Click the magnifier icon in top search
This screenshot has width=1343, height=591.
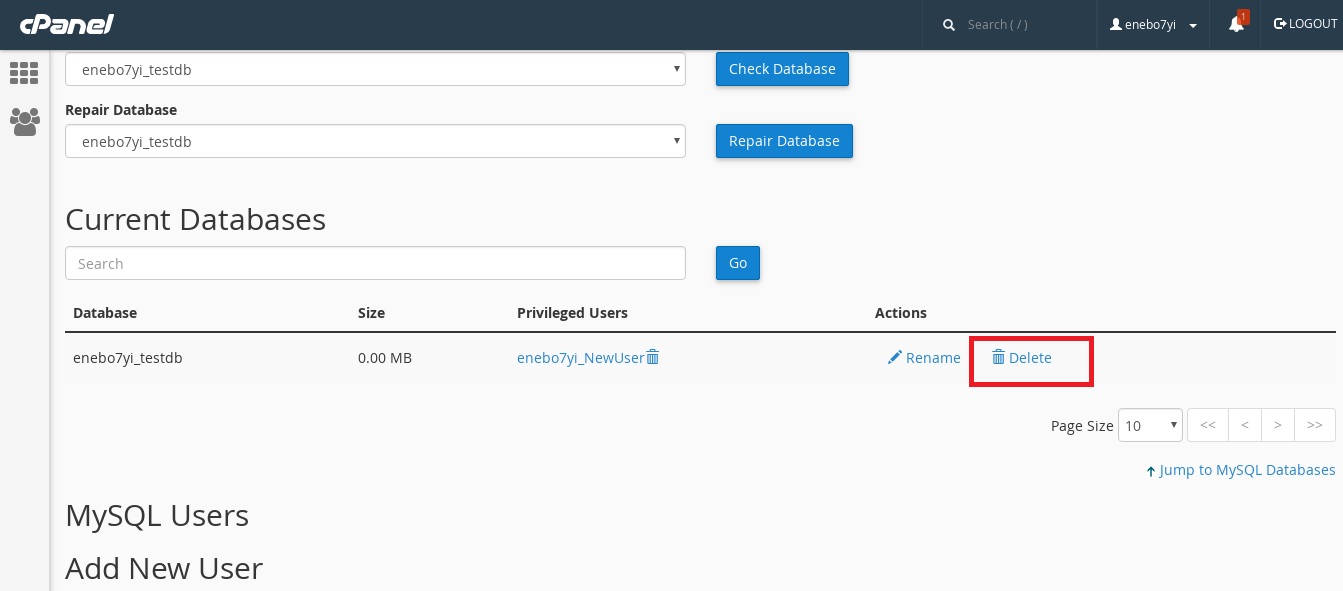point(949,24)
